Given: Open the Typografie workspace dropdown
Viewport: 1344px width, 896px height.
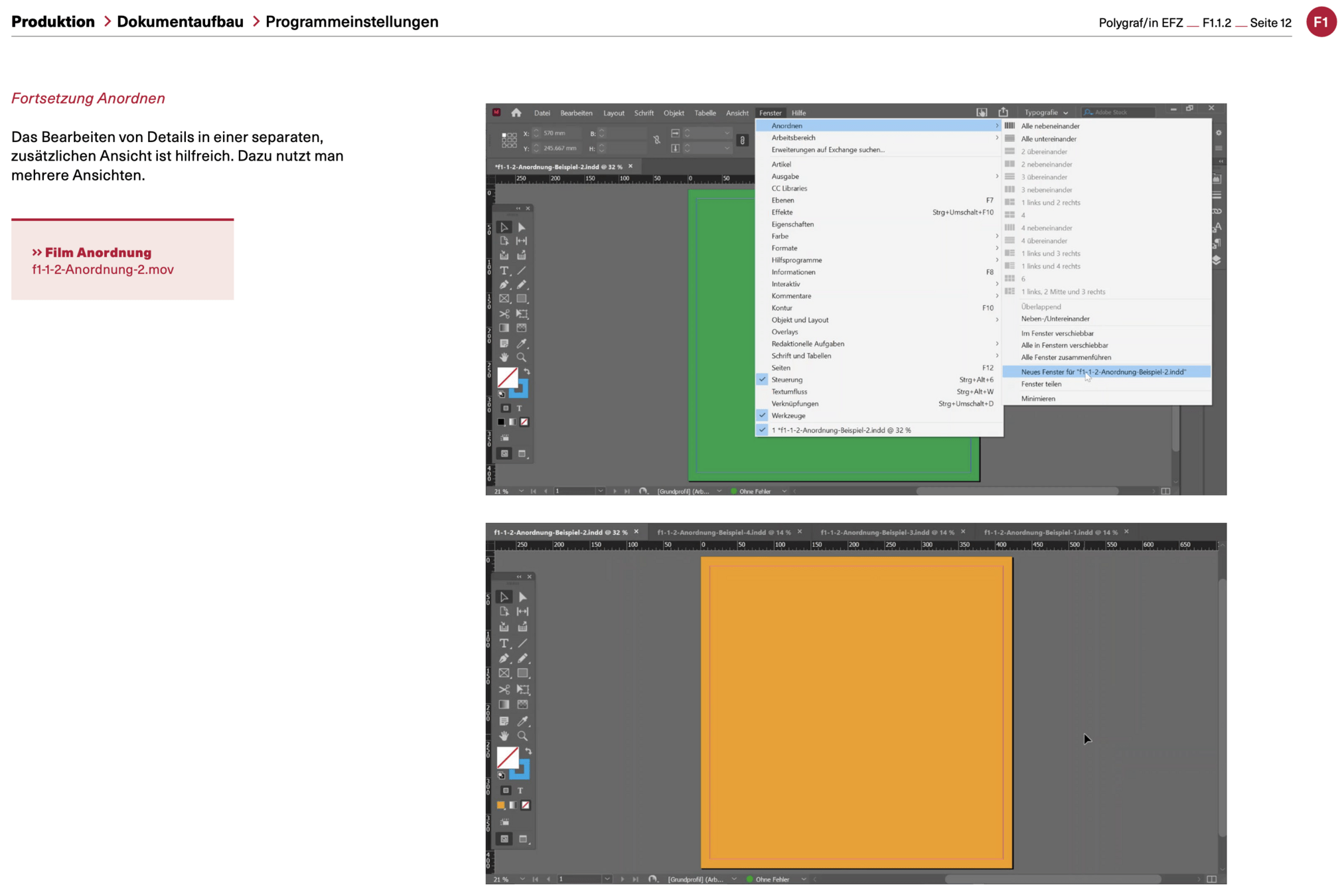Looking at the screenshot, I should click(1046, 112).
